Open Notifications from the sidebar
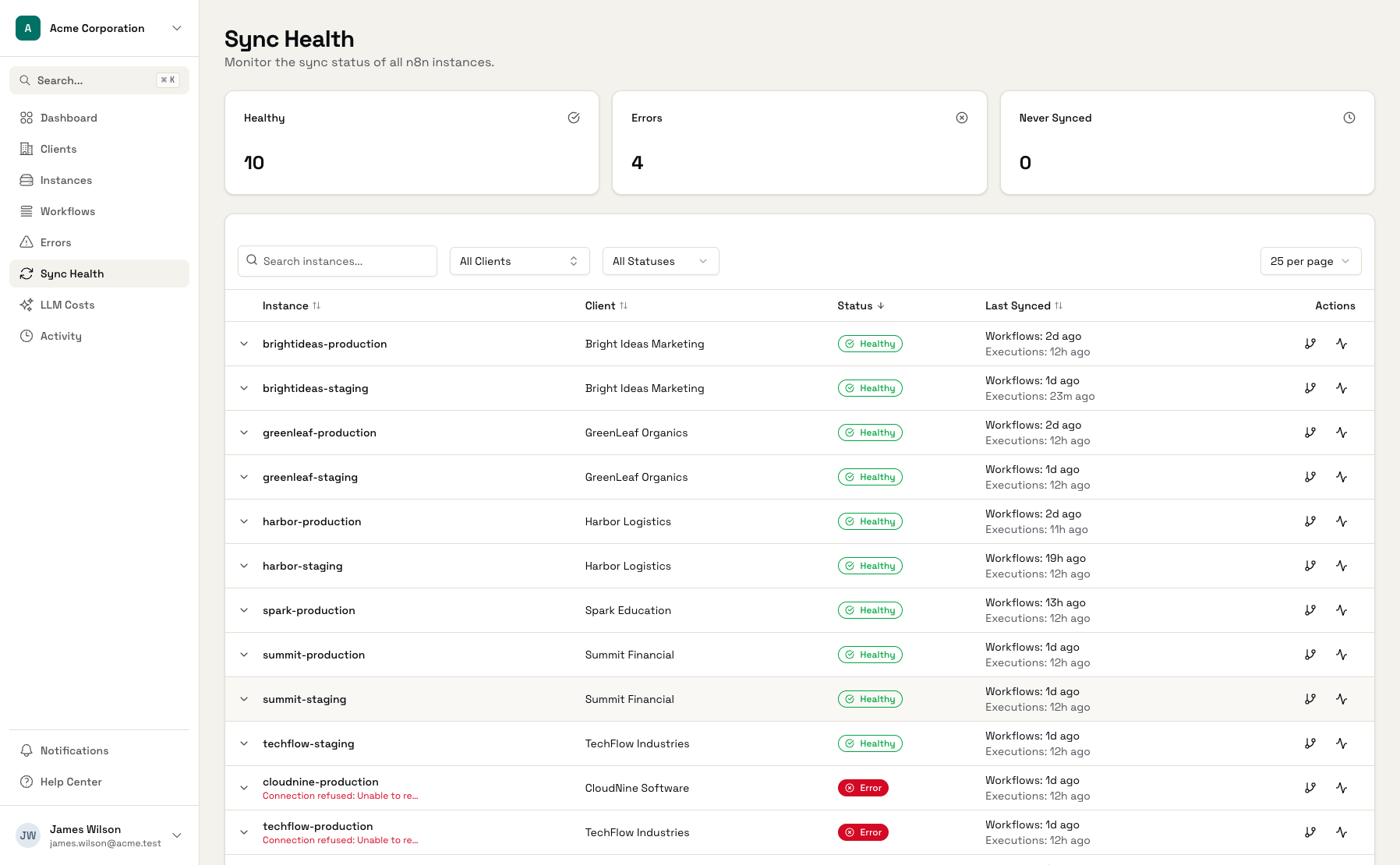1400x865 pixels. point(74,750)
